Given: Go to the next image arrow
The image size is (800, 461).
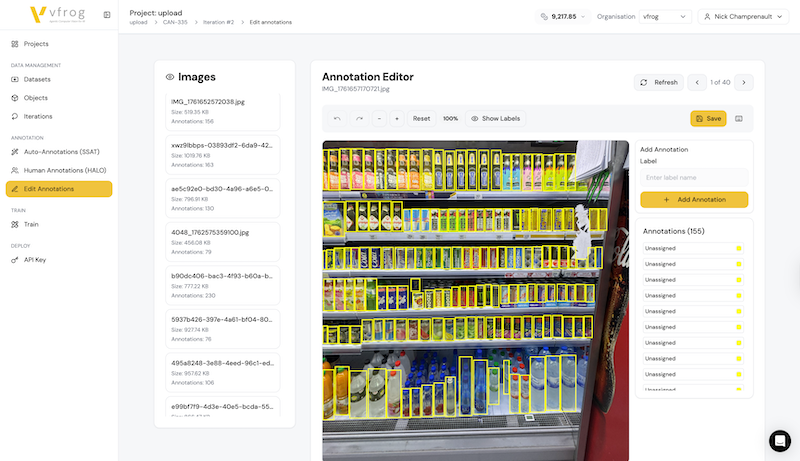Looking at the screenshot, I should (x=744, y=82).
